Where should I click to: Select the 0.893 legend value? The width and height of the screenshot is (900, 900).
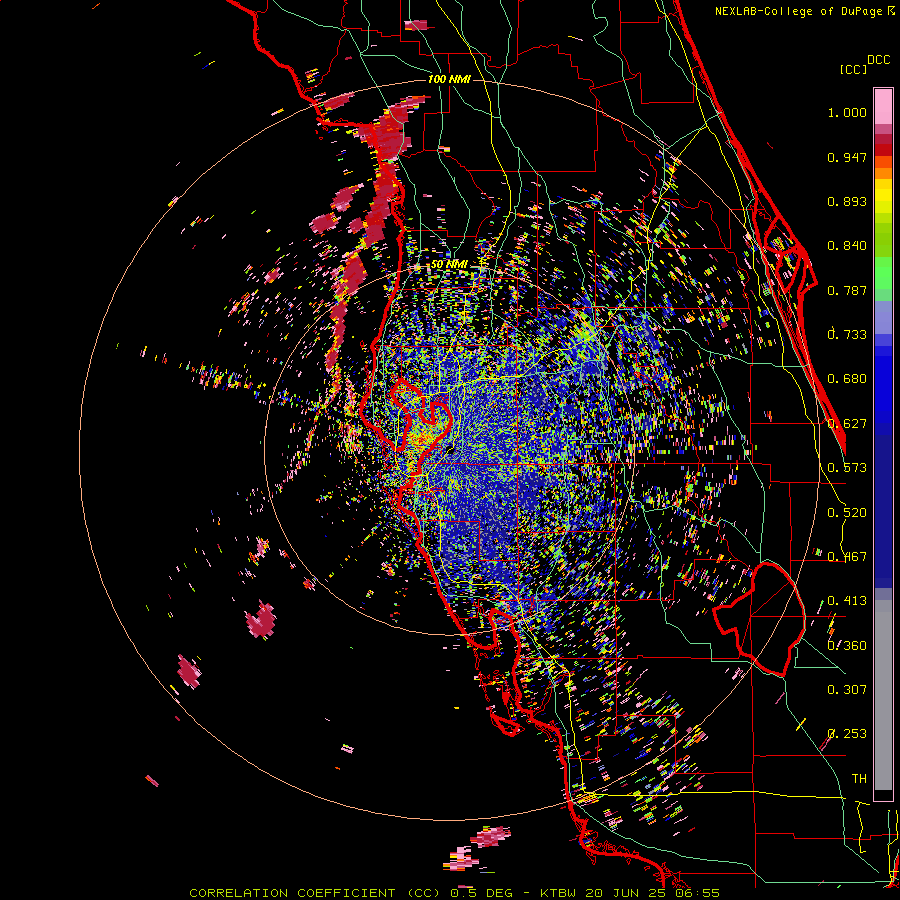[x=847, y=201]
